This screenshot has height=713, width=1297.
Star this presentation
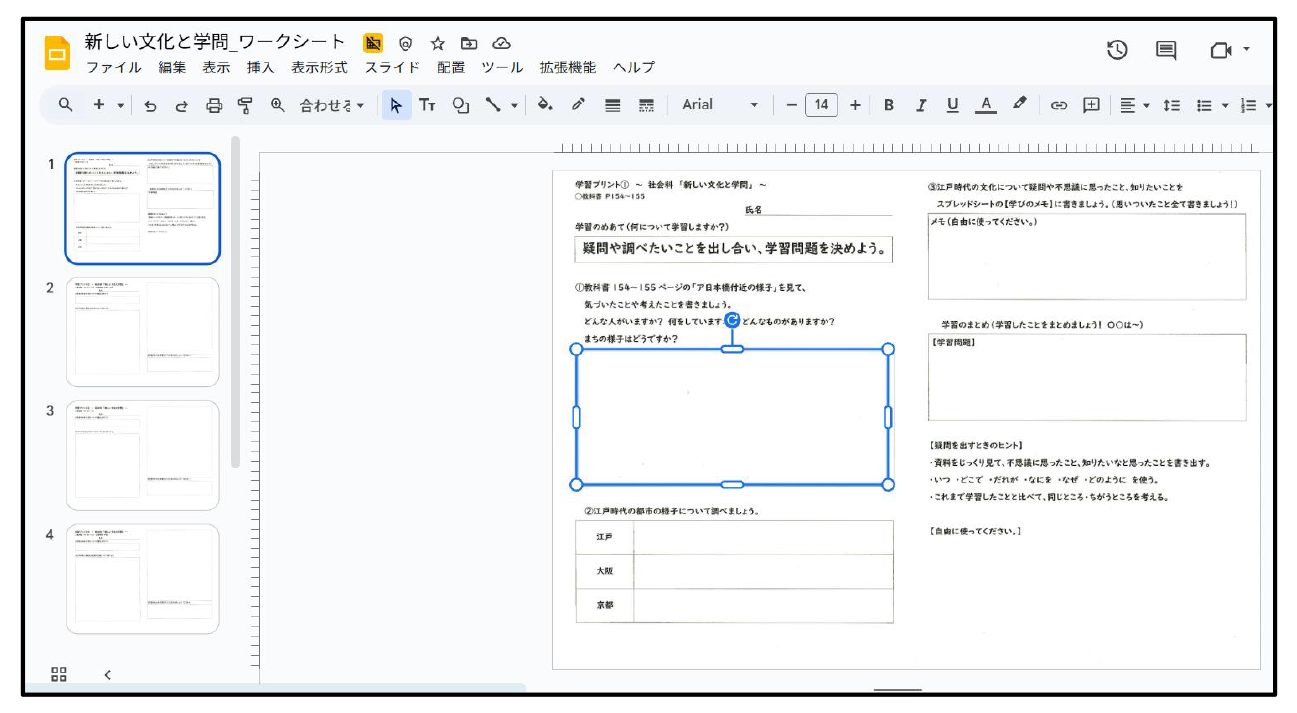click(437, 43)
